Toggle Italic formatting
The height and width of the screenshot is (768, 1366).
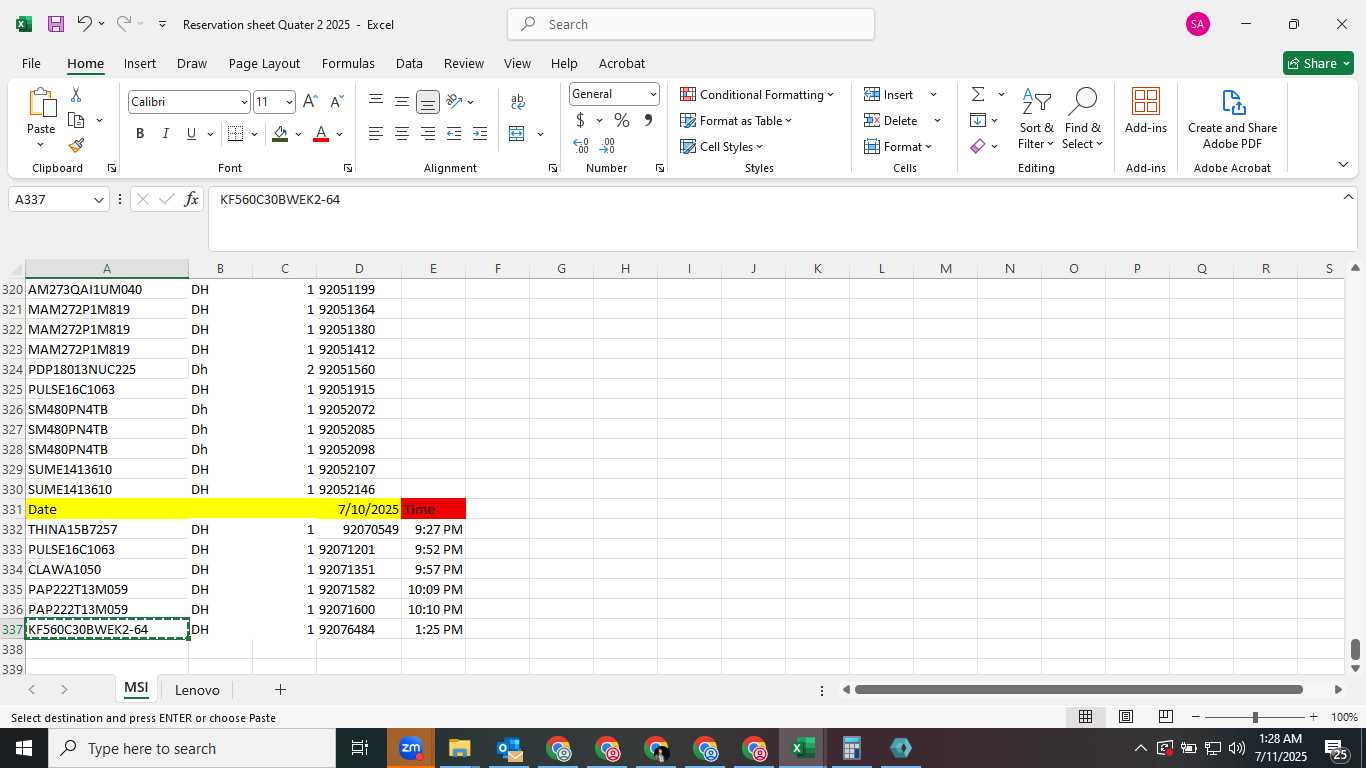click(x=166, y=134)
